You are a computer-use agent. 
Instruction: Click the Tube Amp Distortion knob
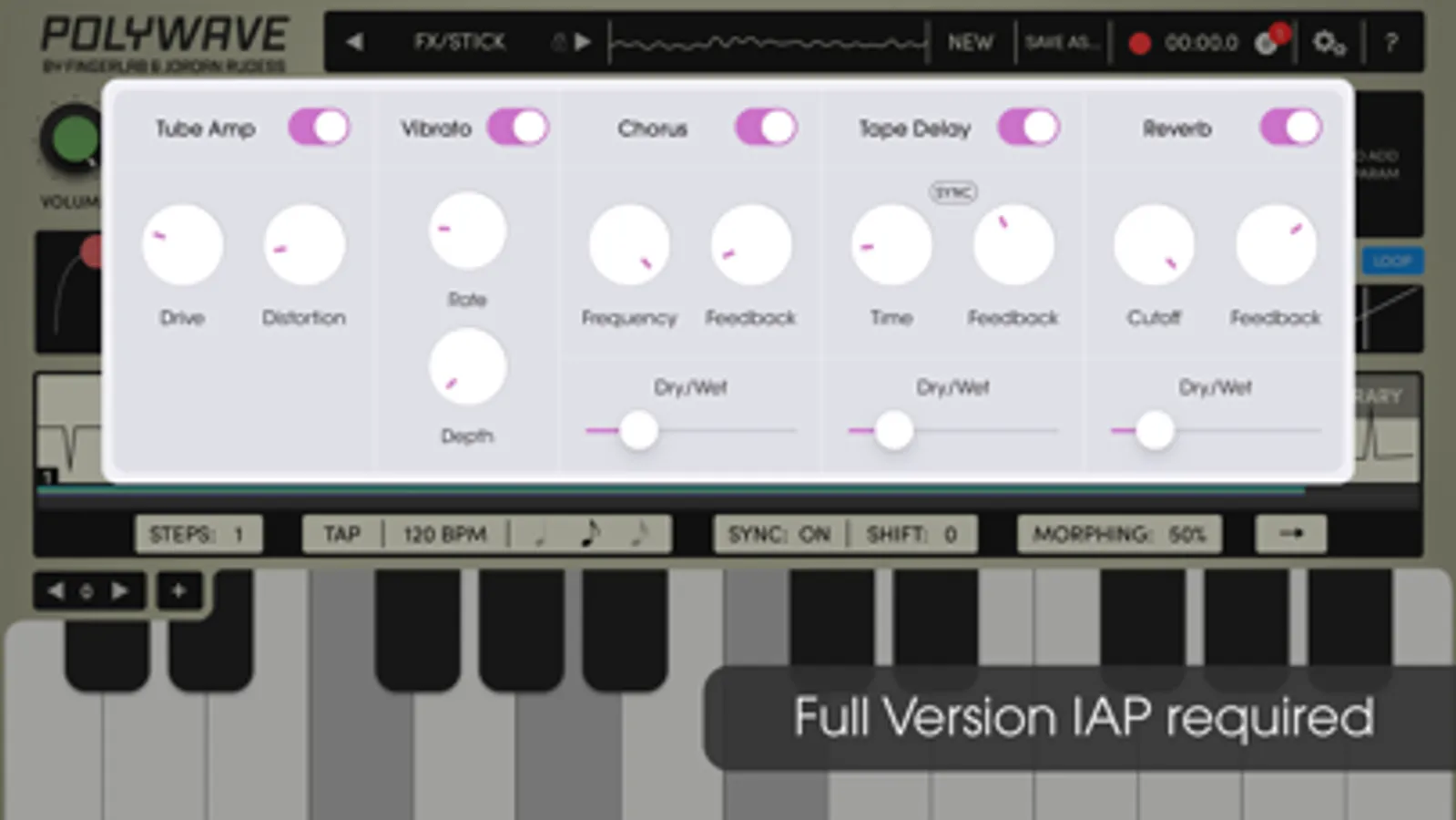point(304,245)
